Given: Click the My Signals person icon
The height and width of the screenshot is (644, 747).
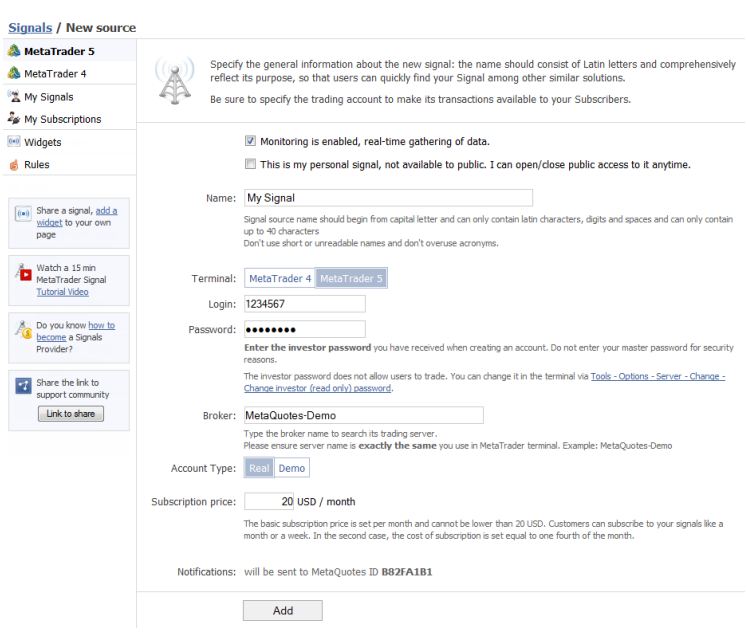Looking at the screenshot, I should pos(14,96).
